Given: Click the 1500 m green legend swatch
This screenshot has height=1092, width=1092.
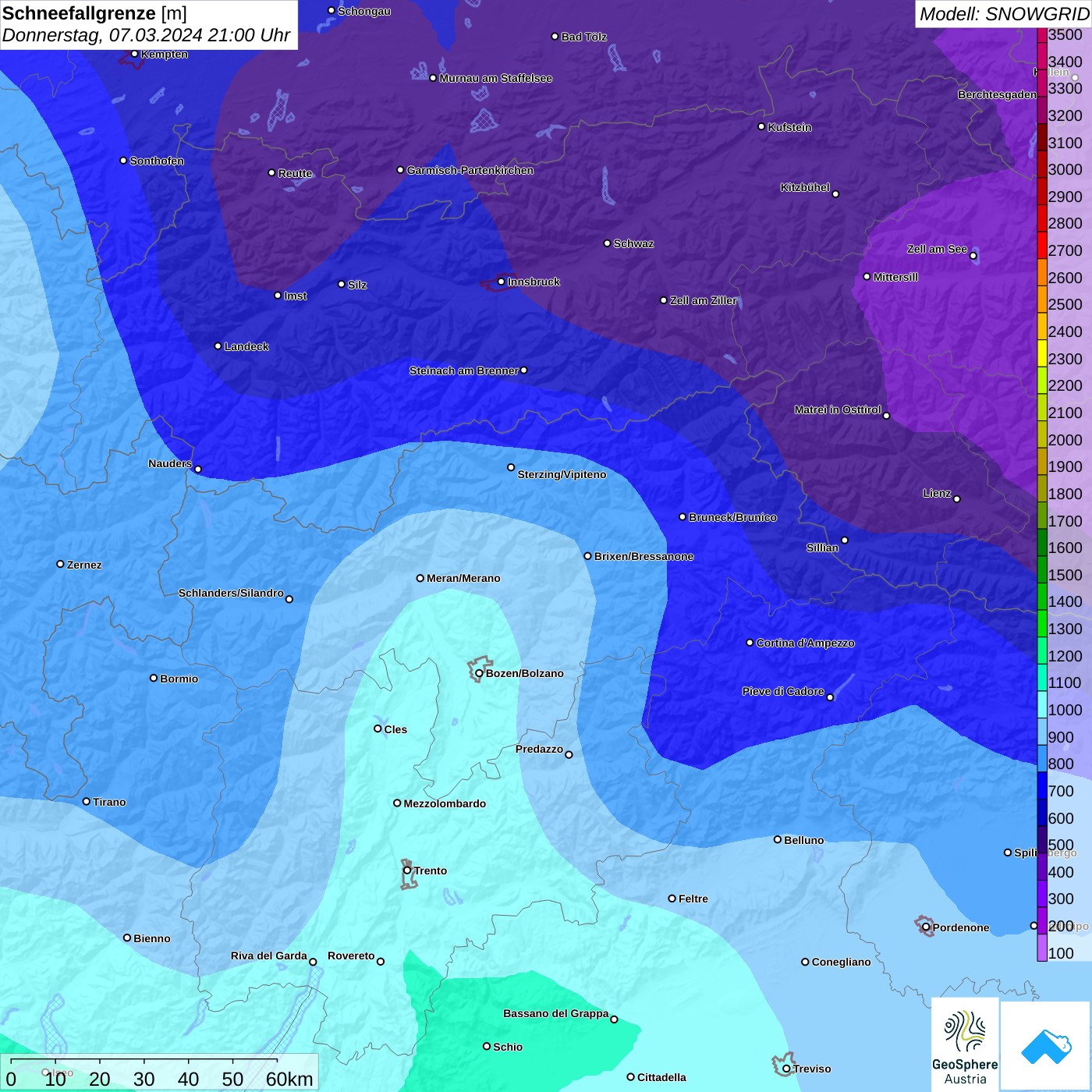Looking at the screenshot, I should (1042, 569).
